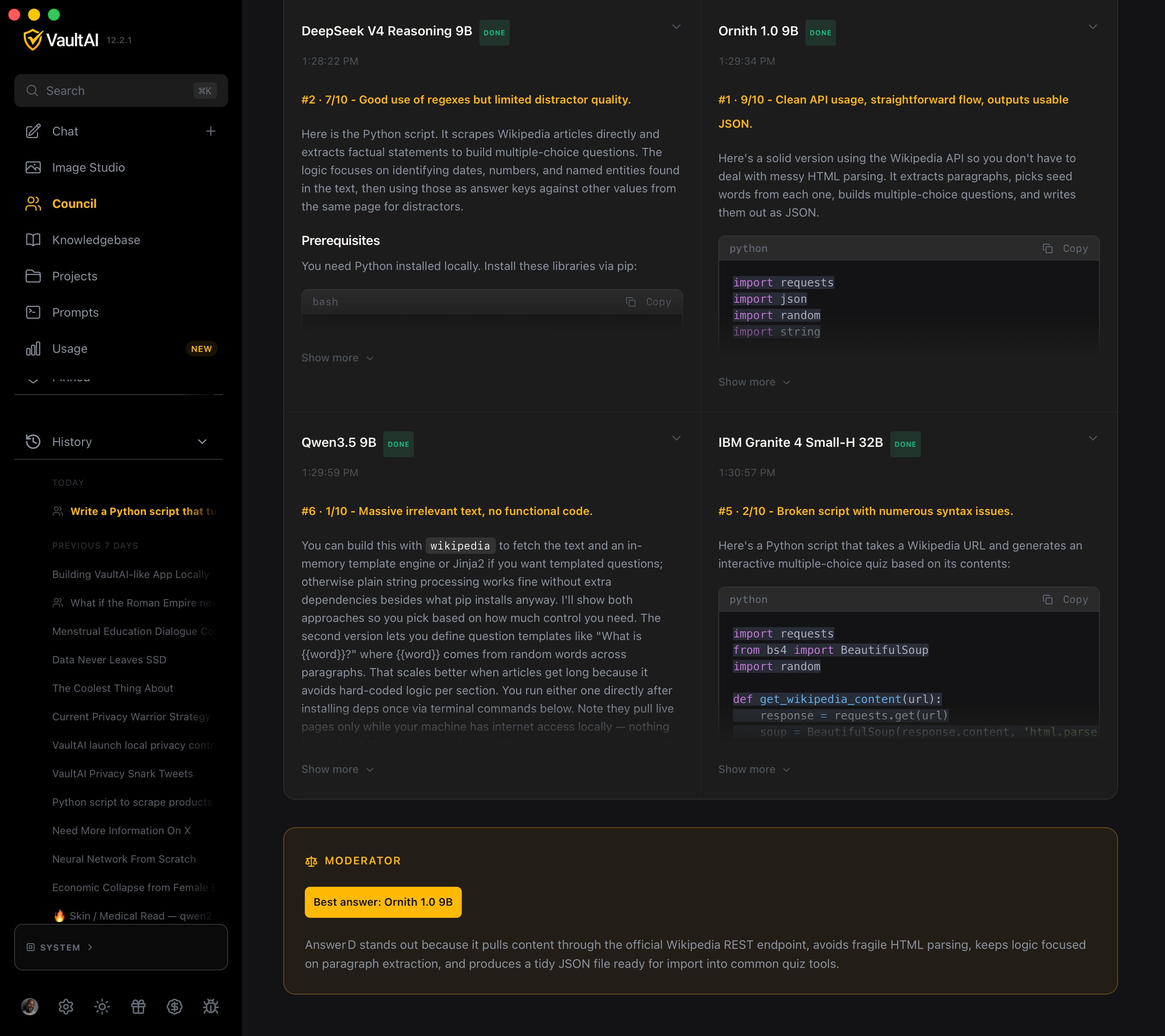The width and height of the screenshot is (1165, 1036).
Task: Click the Moderator scales icon
Action: 311,861
